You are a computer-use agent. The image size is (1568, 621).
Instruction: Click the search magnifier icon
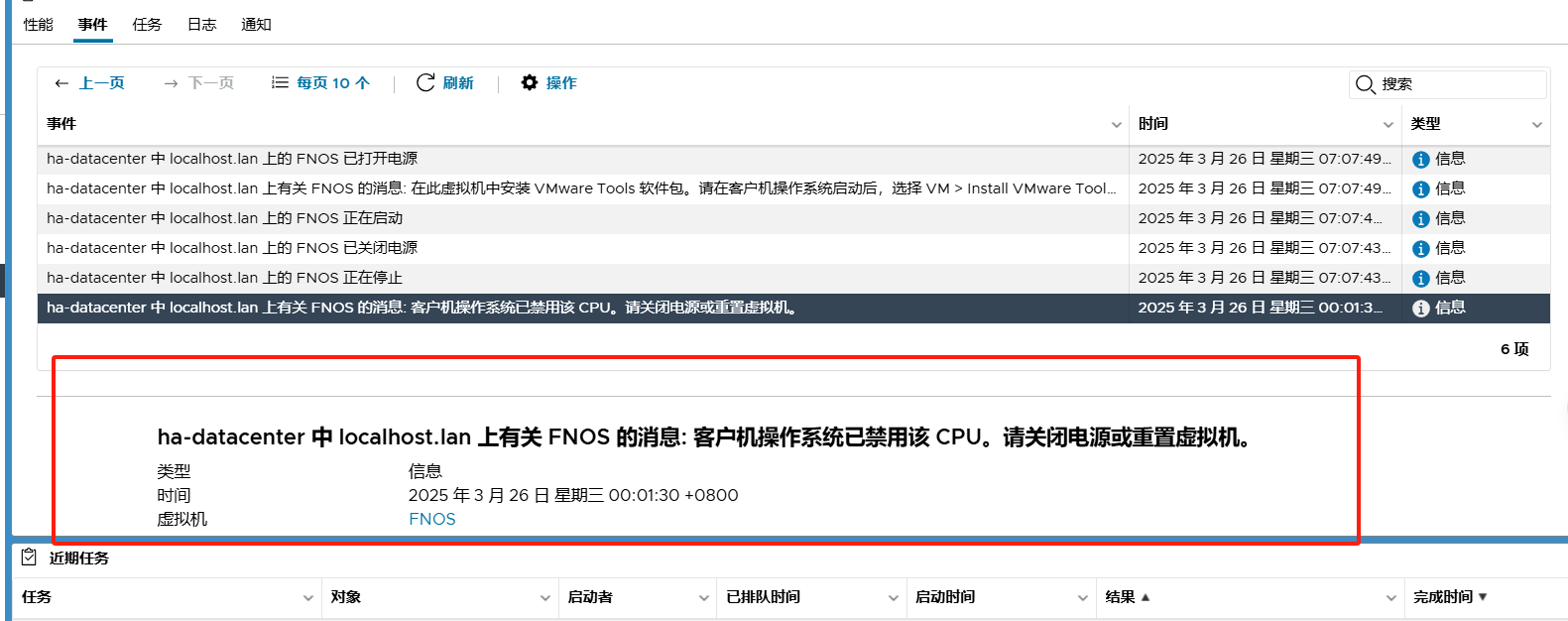[x=1365, y=84]
